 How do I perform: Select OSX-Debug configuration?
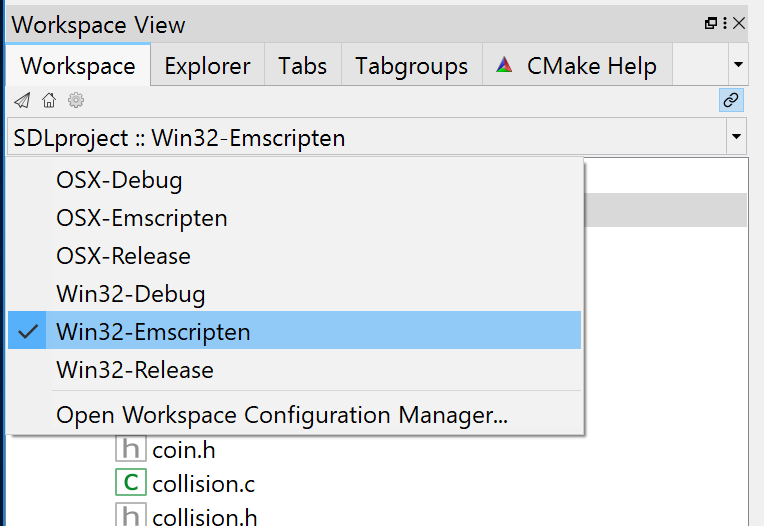pyautogui.click(x=294, y=180)
